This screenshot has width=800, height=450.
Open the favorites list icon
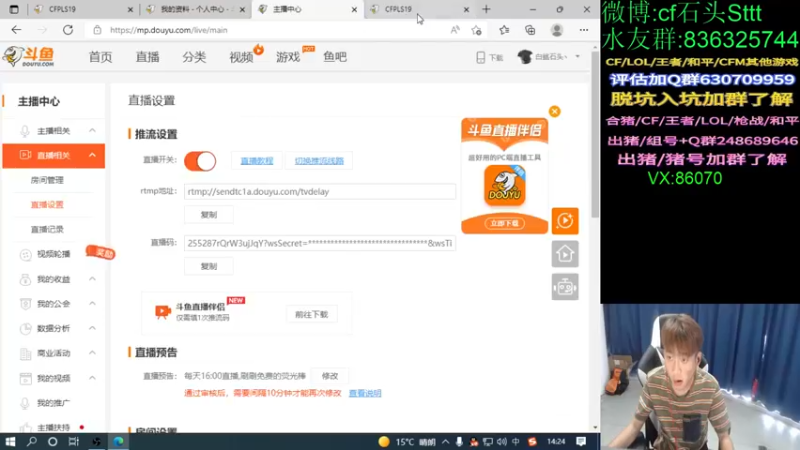click(x=504, y=30)
